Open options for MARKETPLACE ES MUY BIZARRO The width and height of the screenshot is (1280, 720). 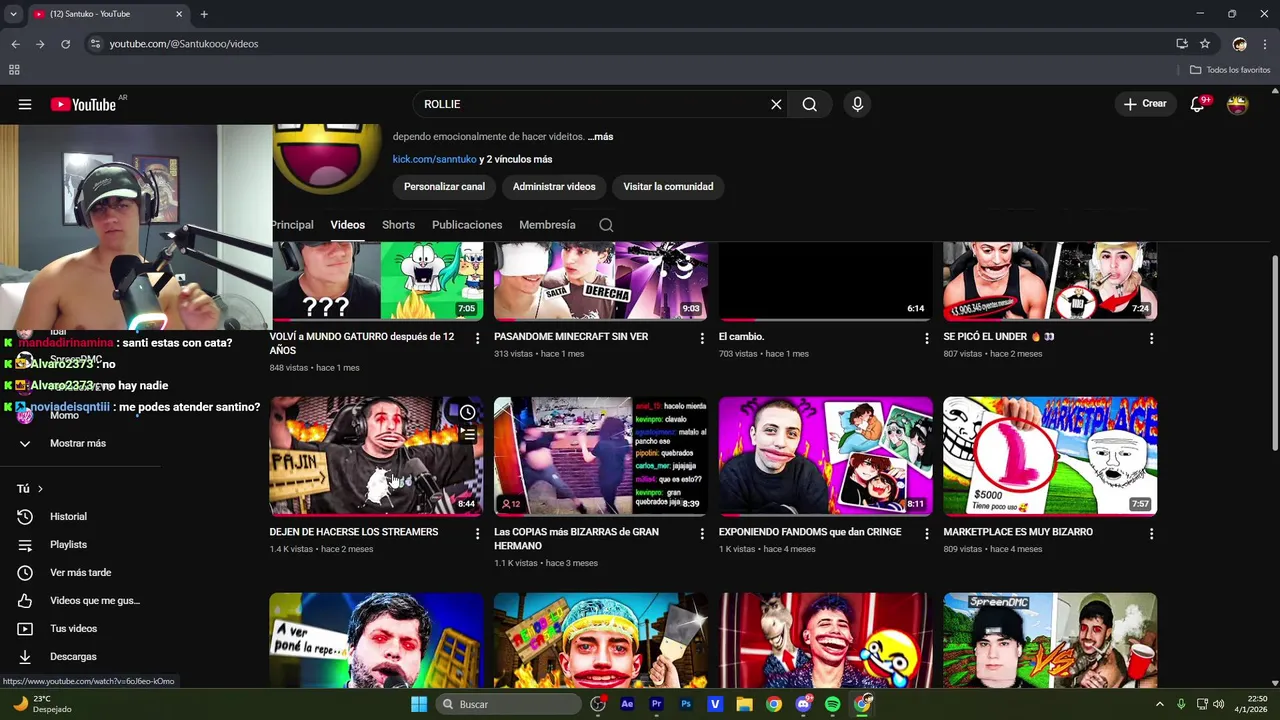pyautogui.click(x=1151, y=534)
